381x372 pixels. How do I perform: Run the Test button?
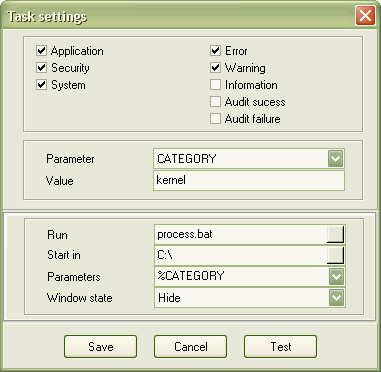coord(280,347)
